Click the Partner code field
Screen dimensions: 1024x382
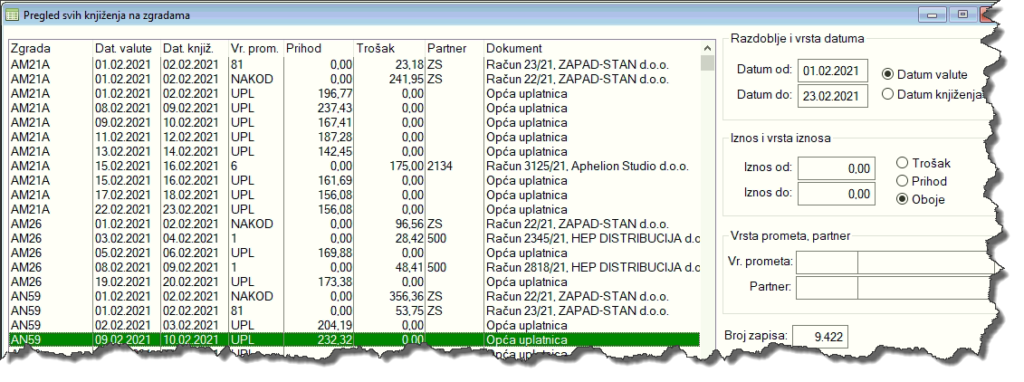pyautogui.click(x=827, y=287)
